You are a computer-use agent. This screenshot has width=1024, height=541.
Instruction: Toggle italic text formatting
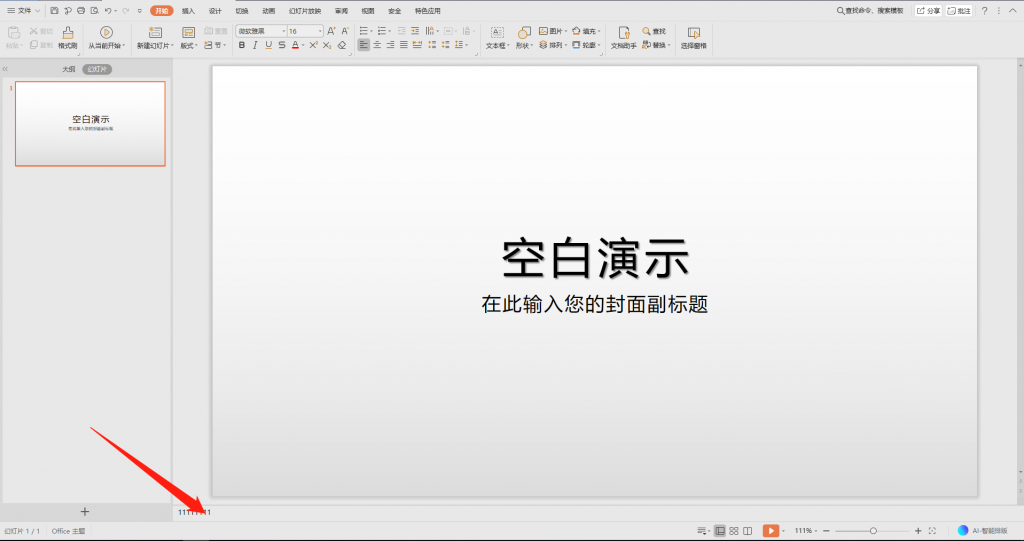[255, 45]
